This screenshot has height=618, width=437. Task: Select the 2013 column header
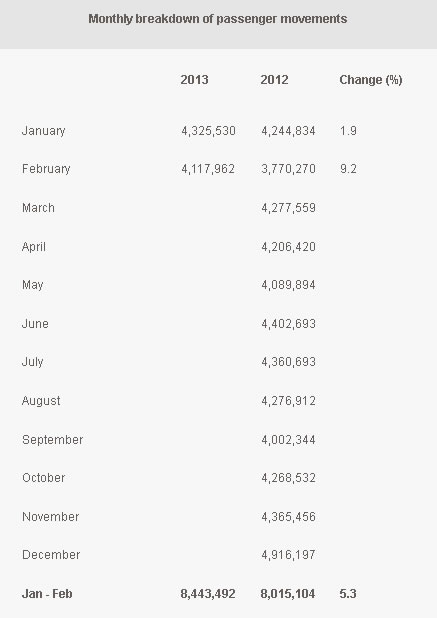tap(194, 80)
